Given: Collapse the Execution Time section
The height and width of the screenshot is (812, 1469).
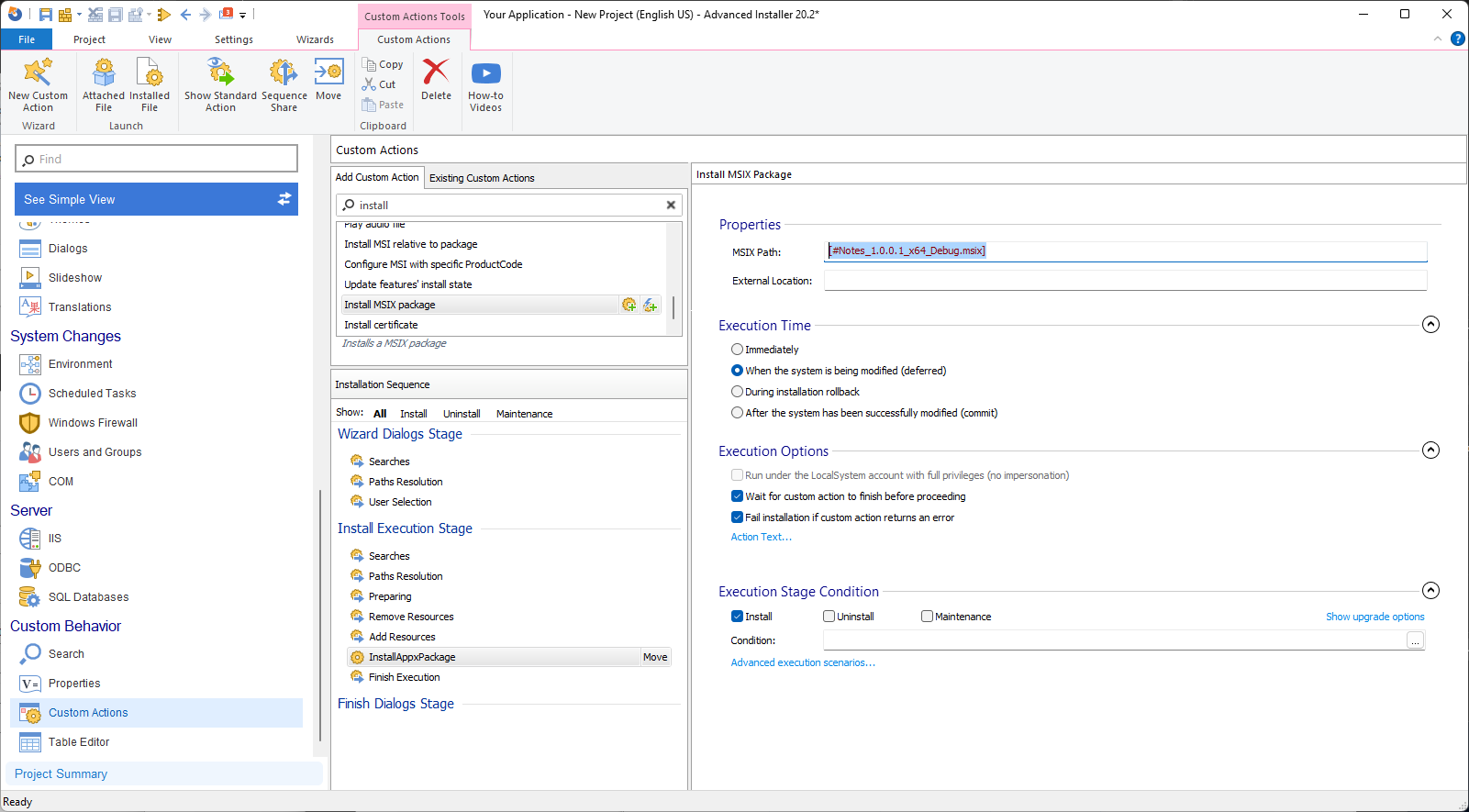Looking at the screenshot, I should point(1430,325).
